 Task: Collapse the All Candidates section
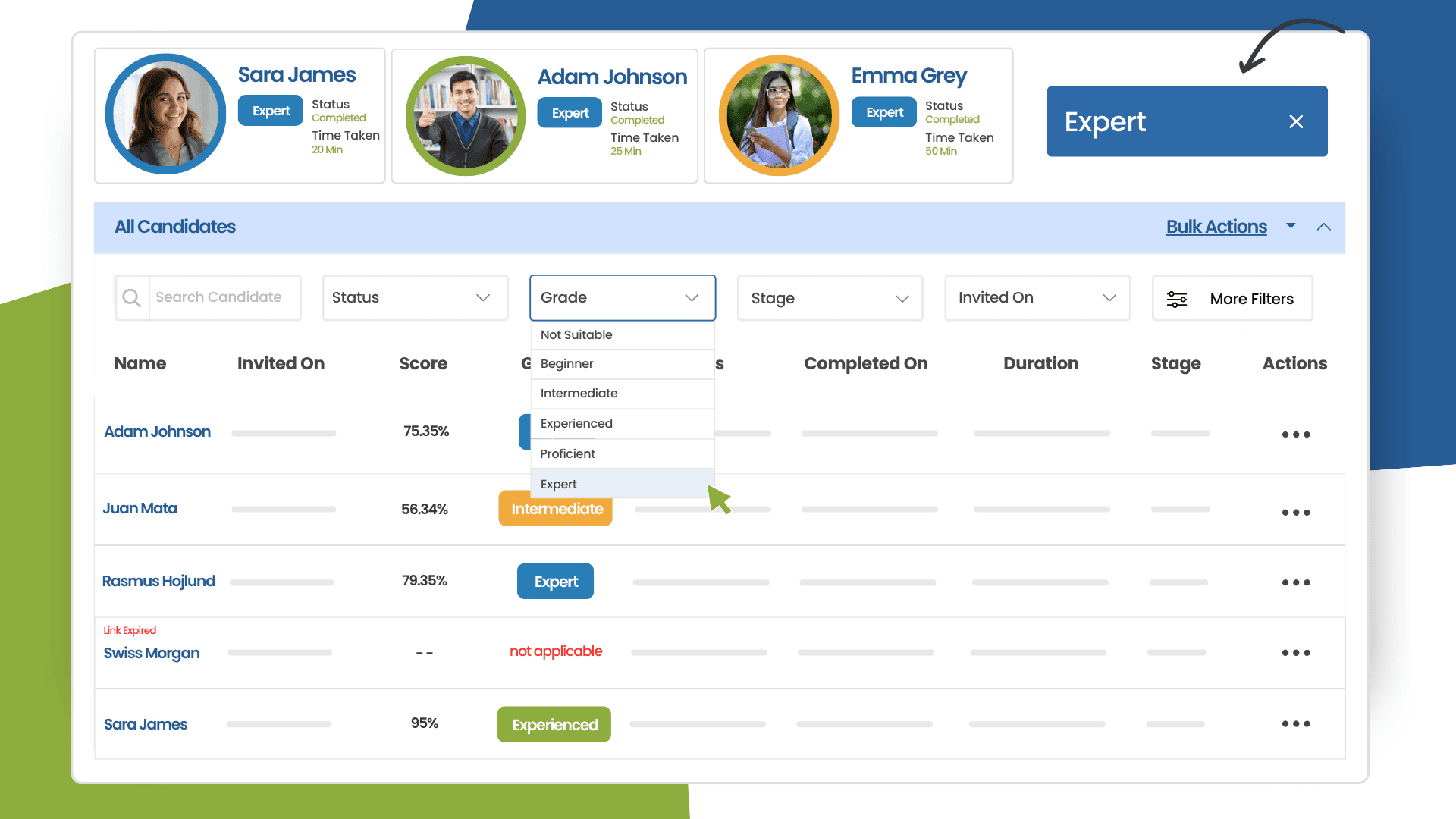tap(1324, 227)
